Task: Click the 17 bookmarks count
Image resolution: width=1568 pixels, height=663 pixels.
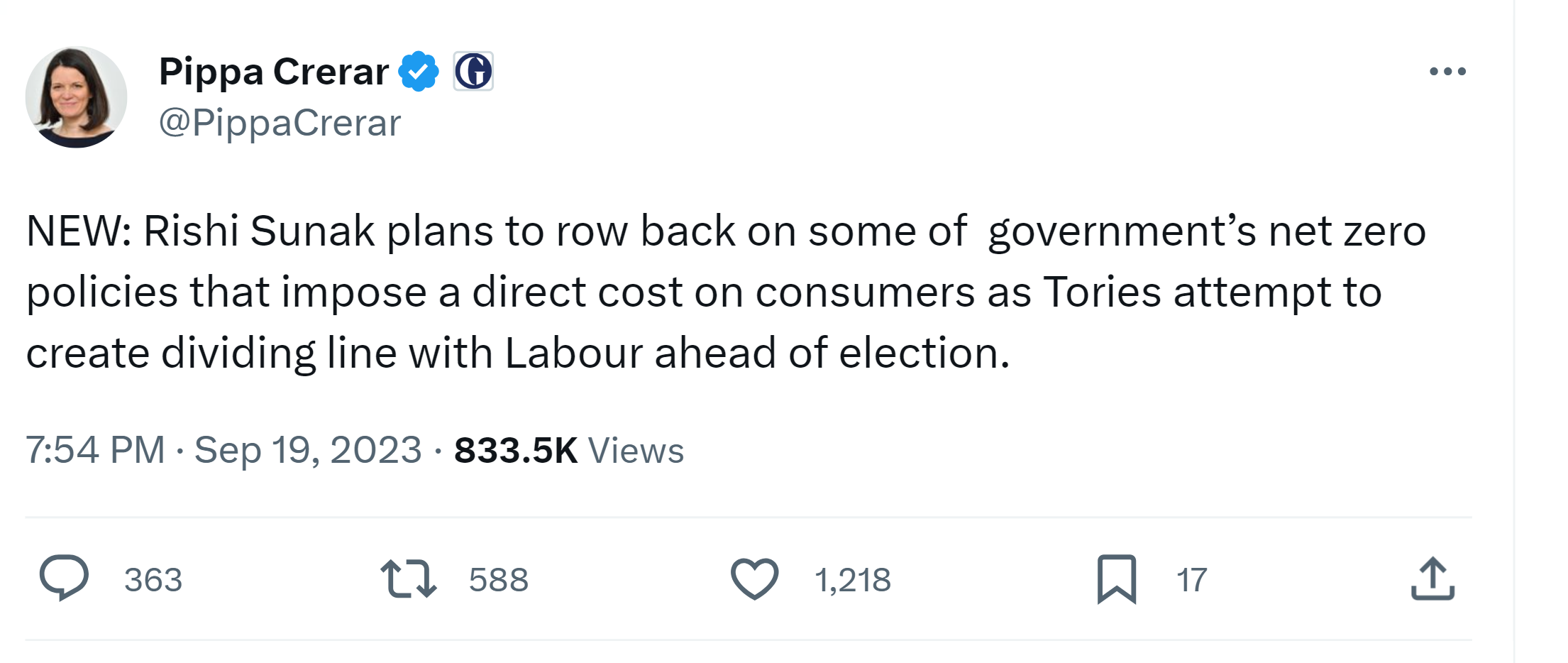Action: 1191,580
